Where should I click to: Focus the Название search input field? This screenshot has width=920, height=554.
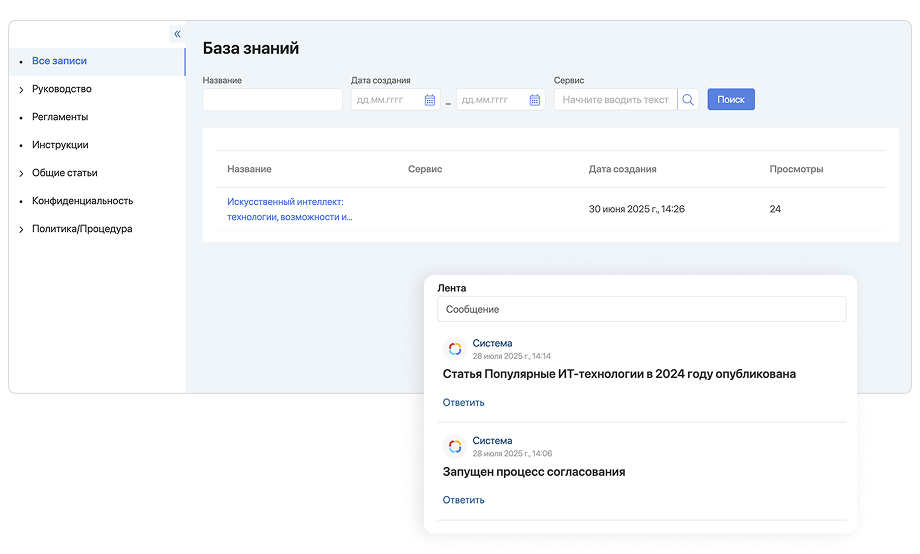click(272, 100)
